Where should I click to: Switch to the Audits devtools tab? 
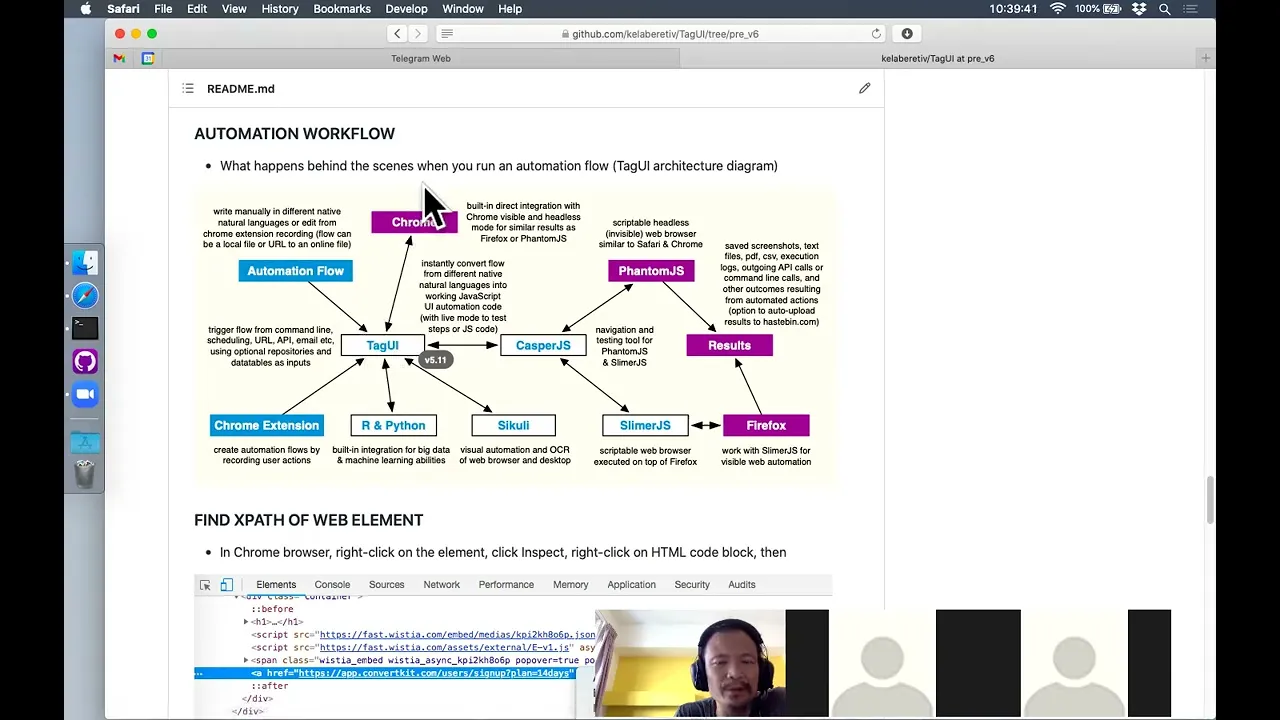[741, 585]
